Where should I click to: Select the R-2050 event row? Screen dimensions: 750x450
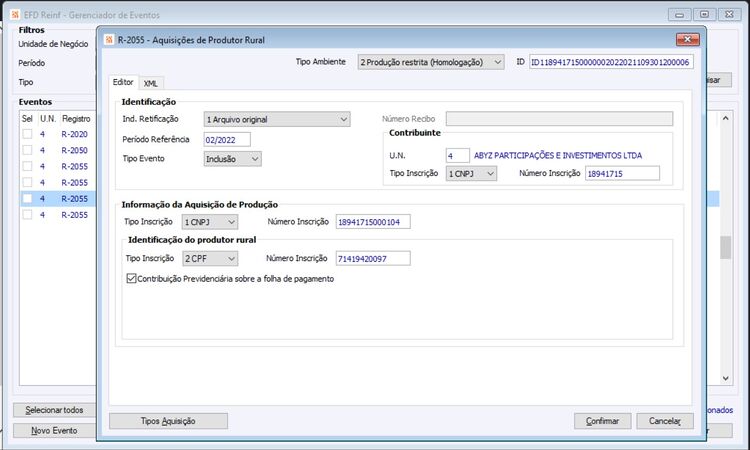[x=57, y=150]
